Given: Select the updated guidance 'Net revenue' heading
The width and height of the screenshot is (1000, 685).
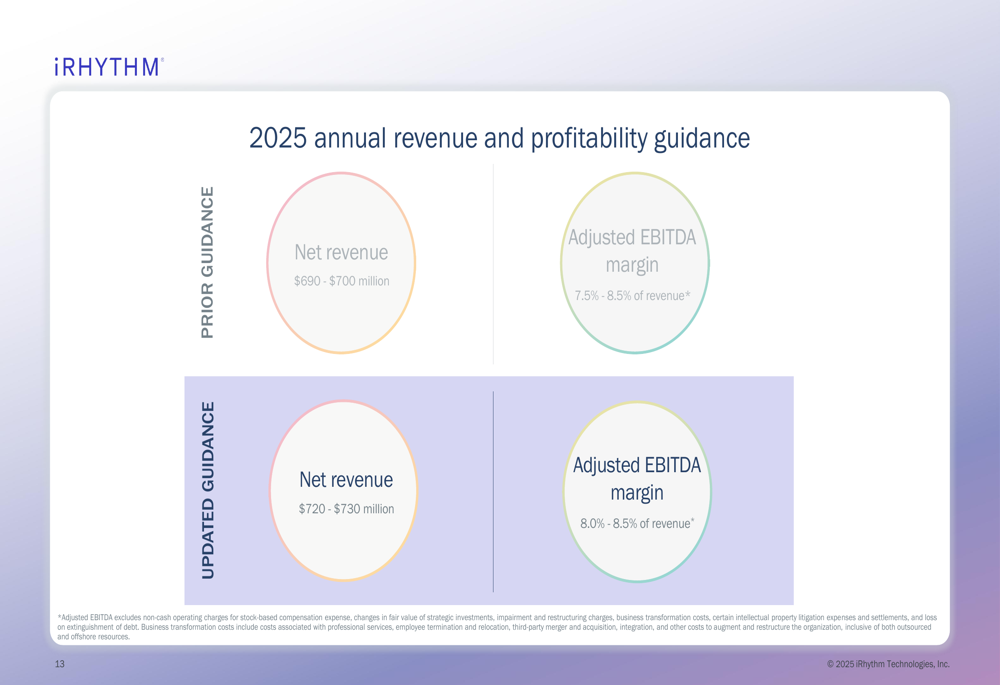Looking at the screenshot, I should point(346,480).
